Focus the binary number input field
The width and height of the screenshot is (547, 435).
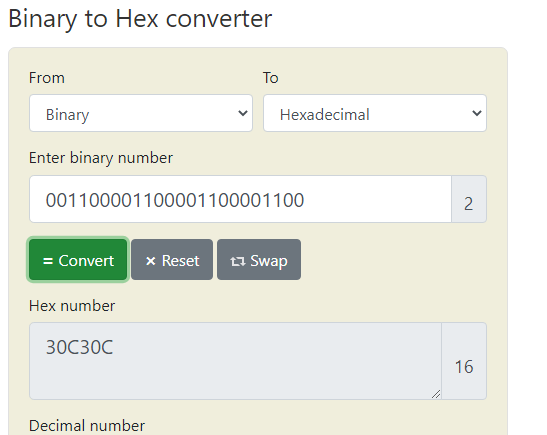pyautogui.click(x=240, y=199)
